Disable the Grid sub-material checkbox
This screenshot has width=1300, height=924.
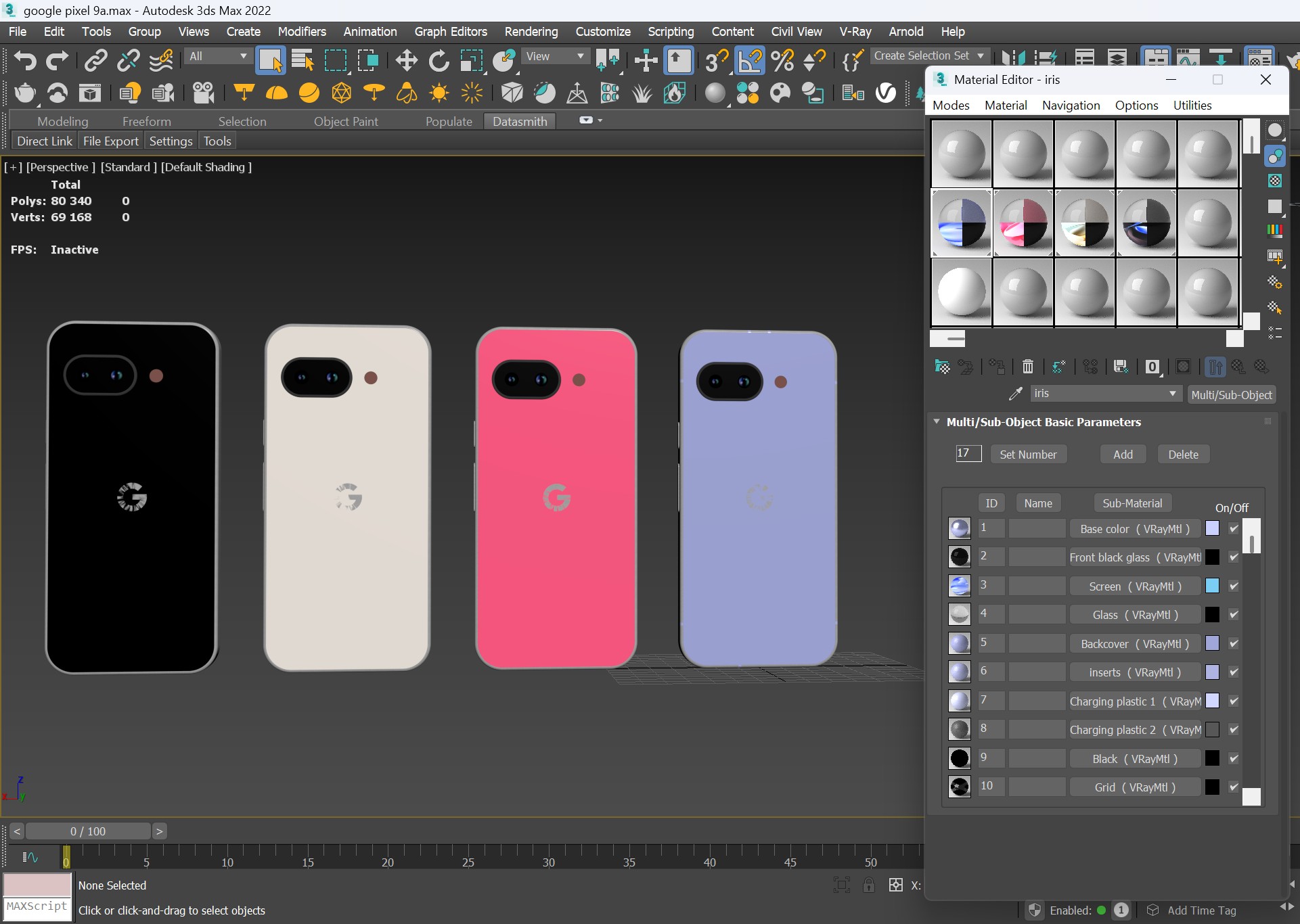click(1234, 787)
